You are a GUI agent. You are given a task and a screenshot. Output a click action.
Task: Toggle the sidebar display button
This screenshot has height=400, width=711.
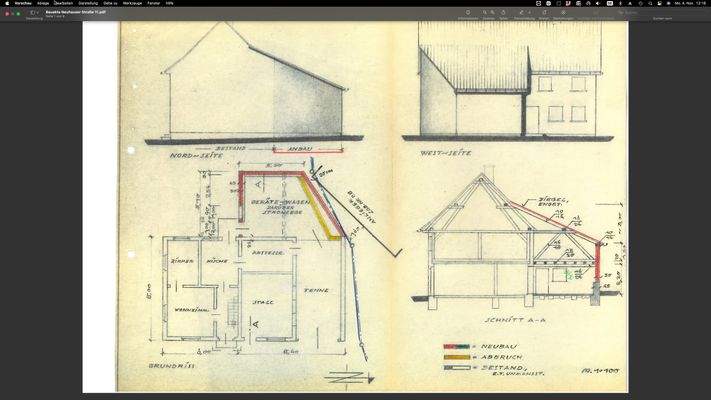click(x=33, y=13)
